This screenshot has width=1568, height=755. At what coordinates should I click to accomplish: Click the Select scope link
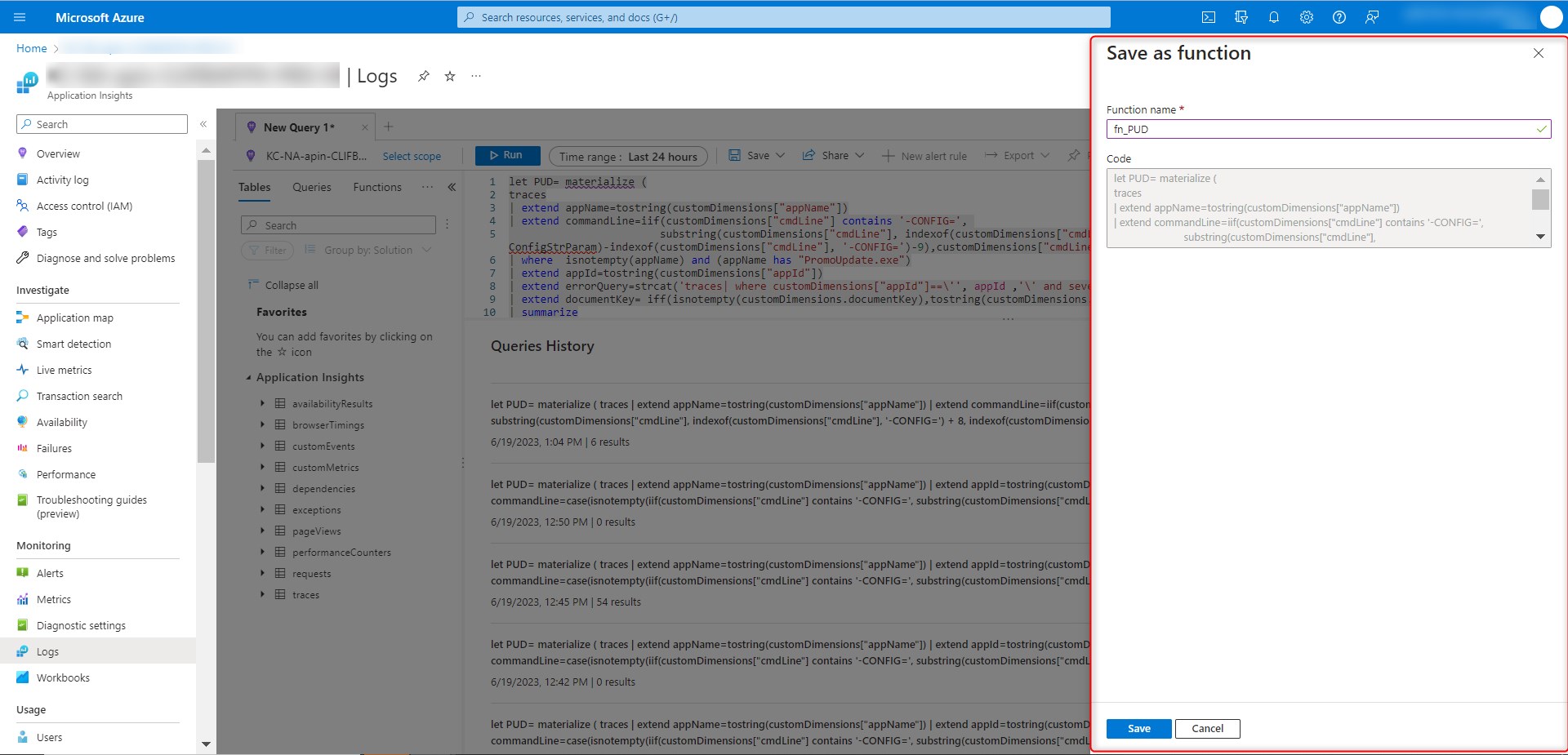tap(412, 156)
